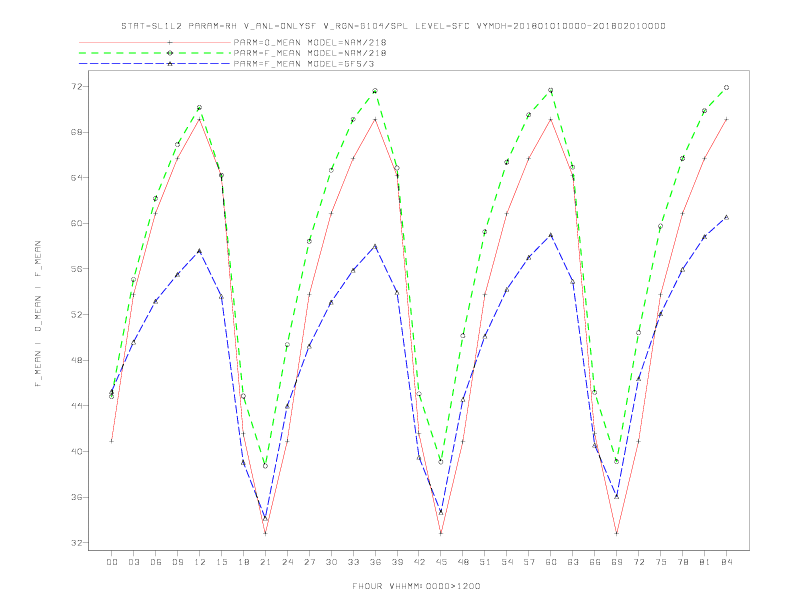Click the red solid legend line sample

coord(155,42)
